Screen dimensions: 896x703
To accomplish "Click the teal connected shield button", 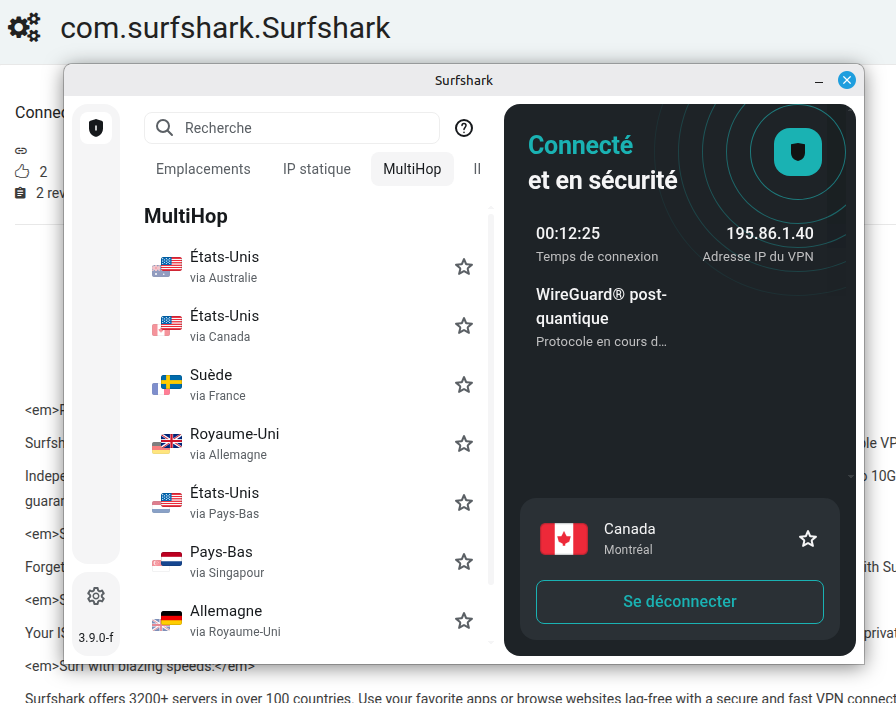I will coord(798,152).
